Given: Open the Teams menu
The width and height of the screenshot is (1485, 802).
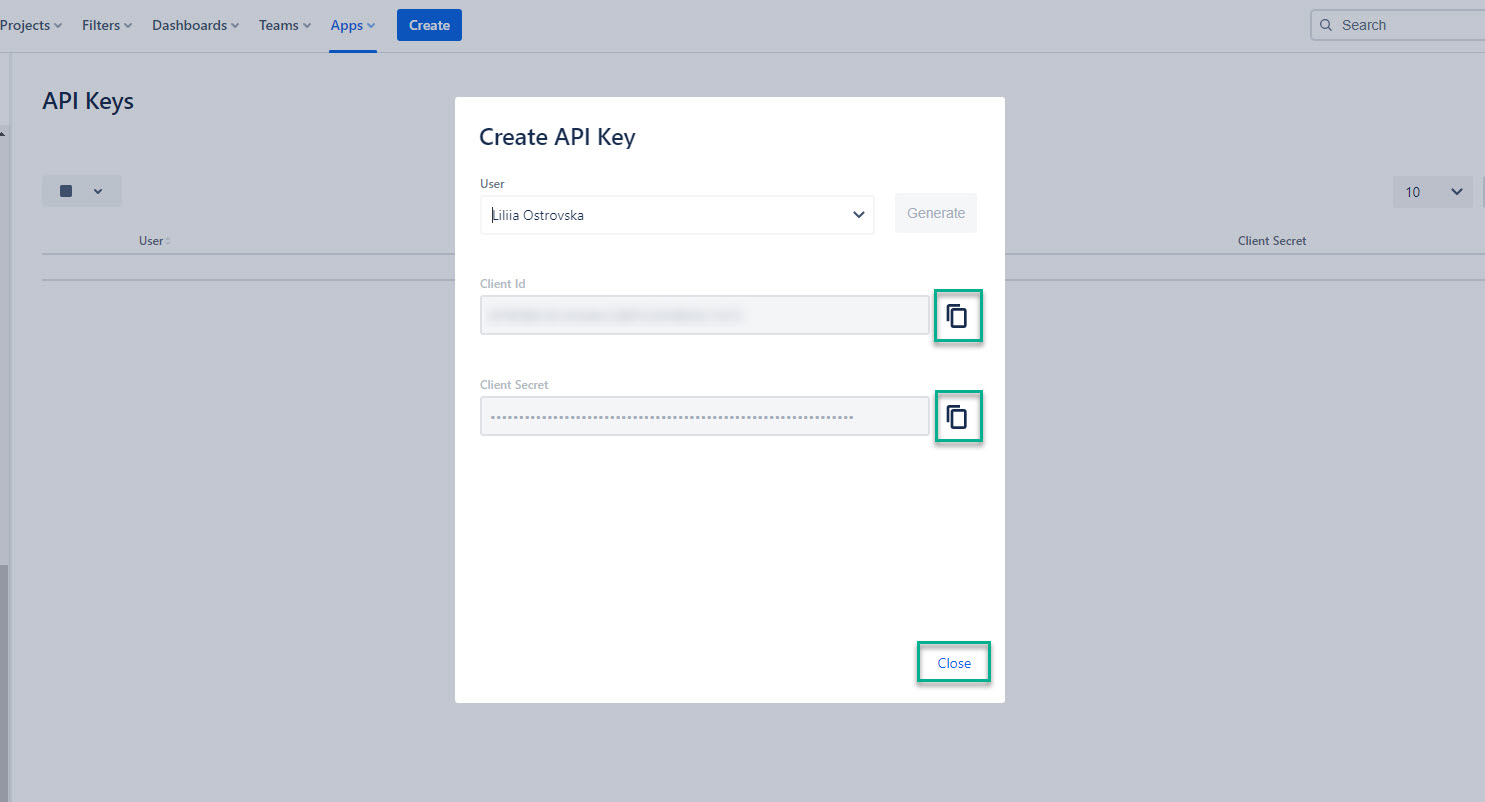Looking at the screenshot, I should coord(285,25).
